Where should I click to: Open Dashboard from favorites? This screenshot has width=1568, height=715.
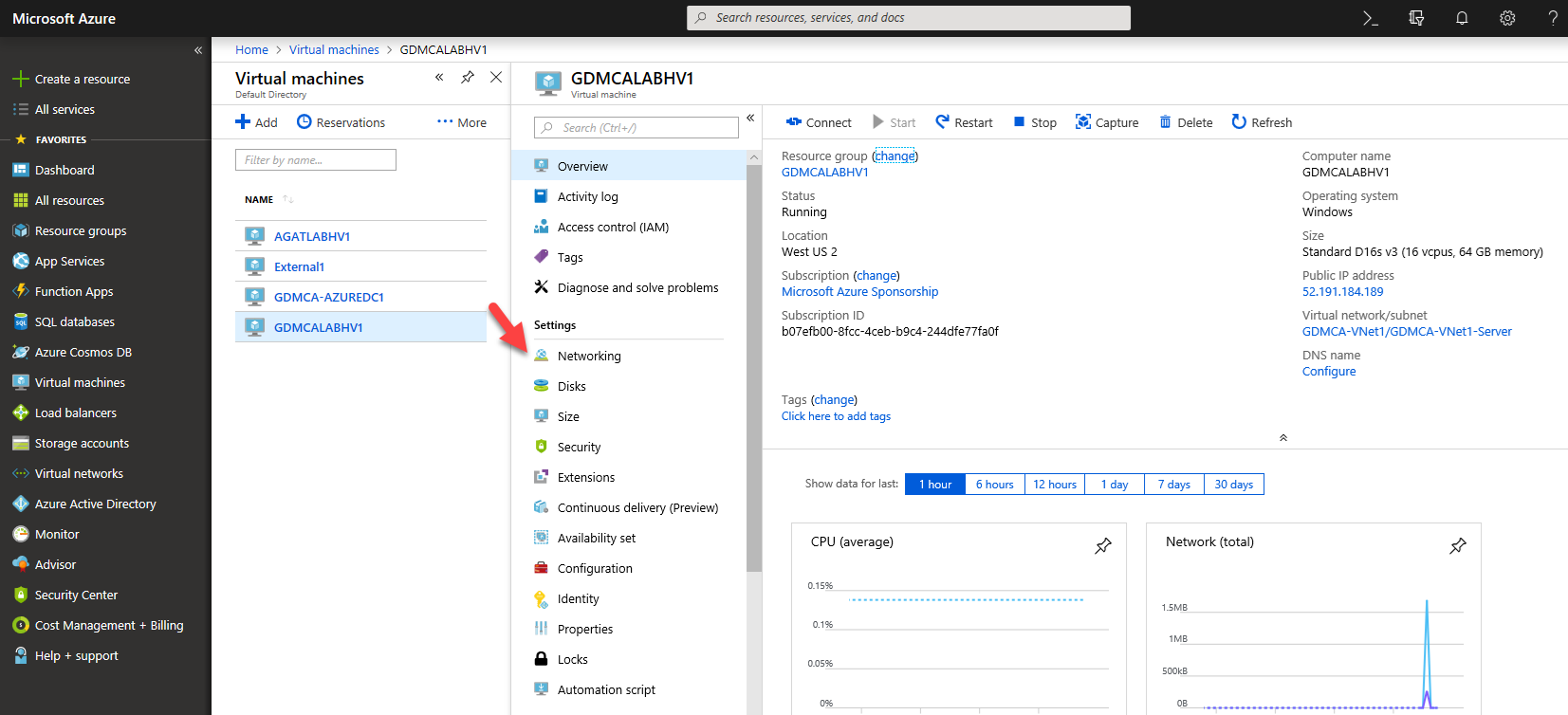pos(65,171)
